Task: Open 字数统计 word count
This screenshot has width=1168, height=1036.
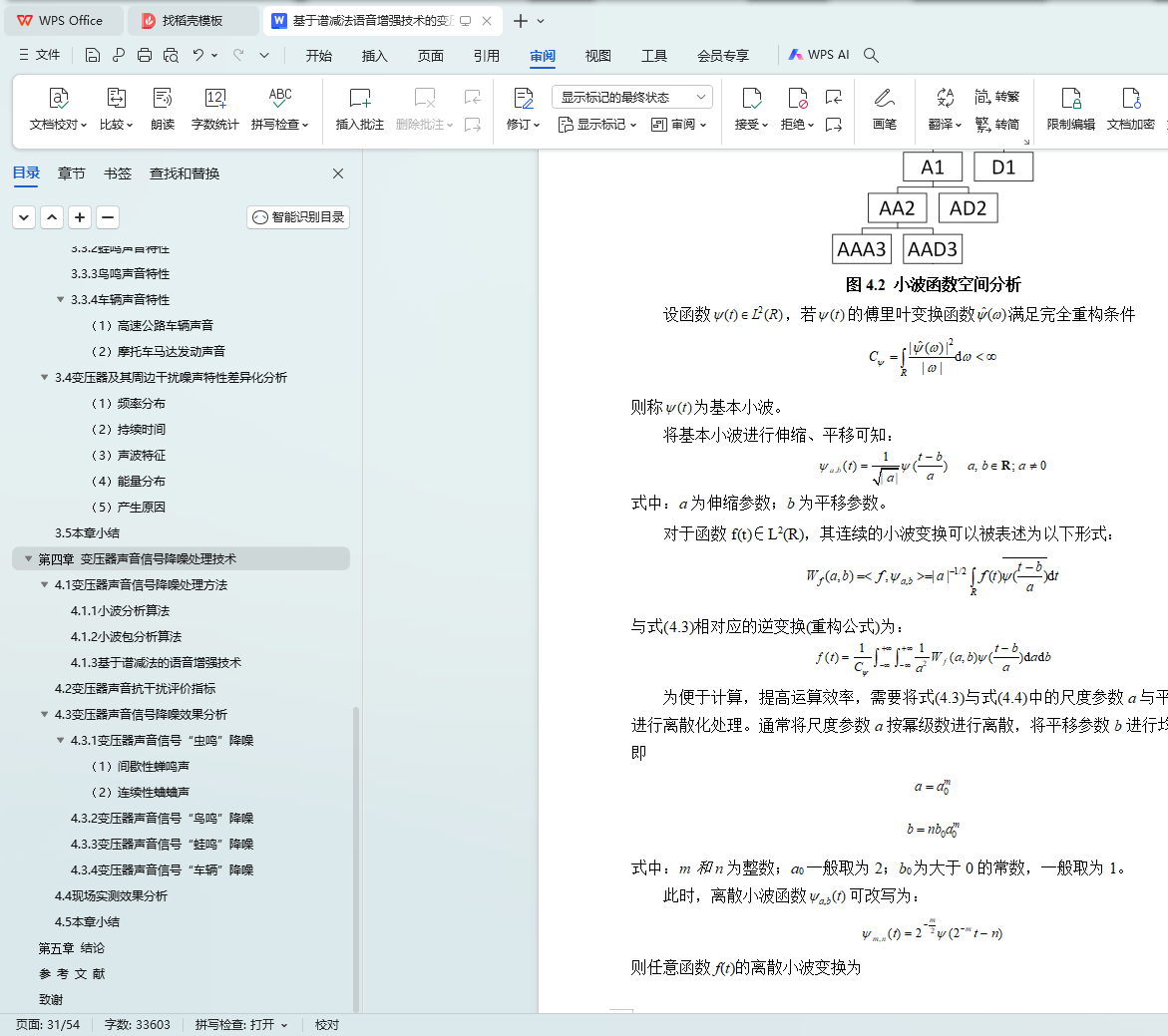Action: (214, 109)
